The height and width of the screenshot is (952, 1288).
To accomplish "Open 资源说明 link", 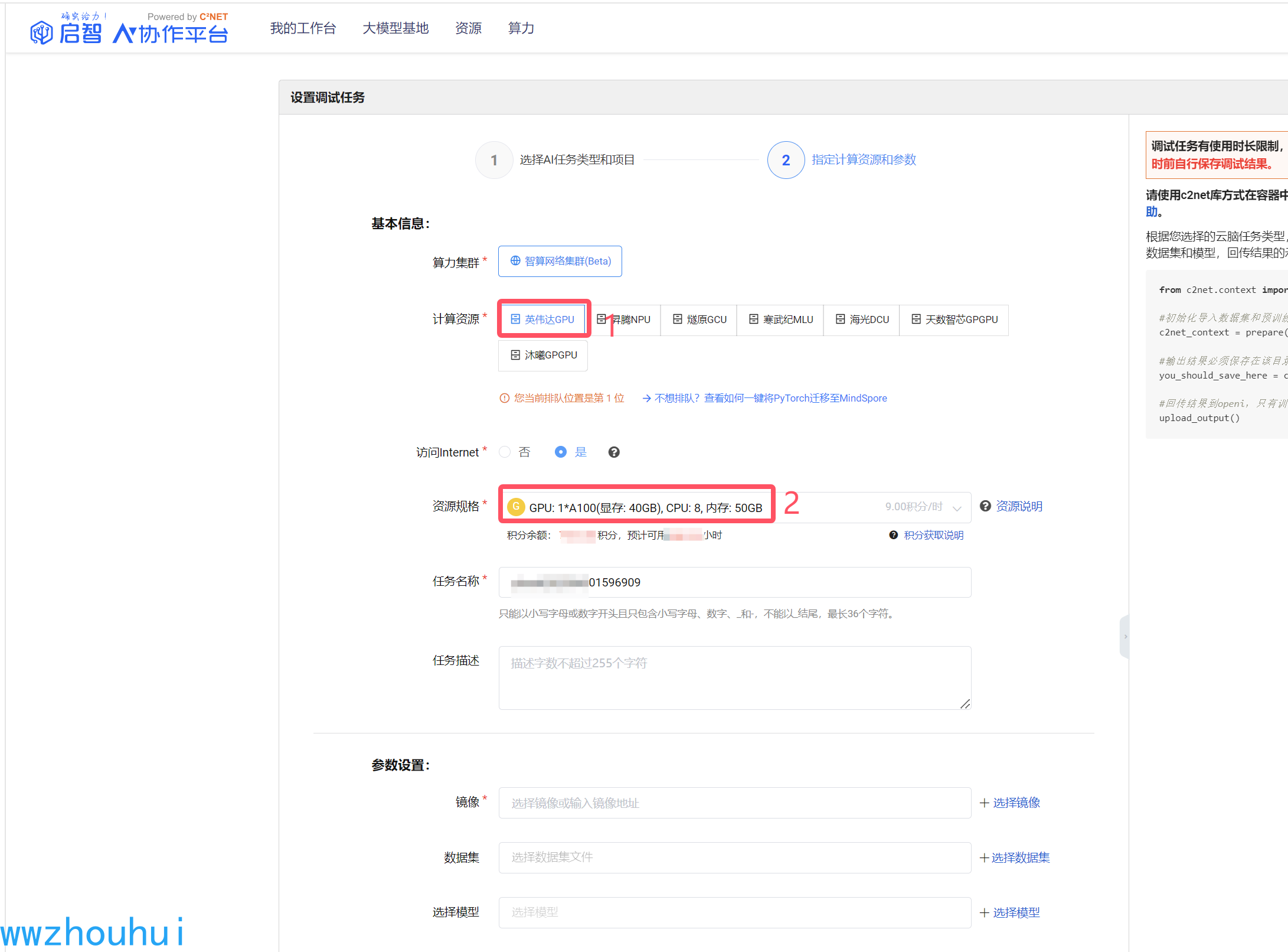I will 1019,506.
